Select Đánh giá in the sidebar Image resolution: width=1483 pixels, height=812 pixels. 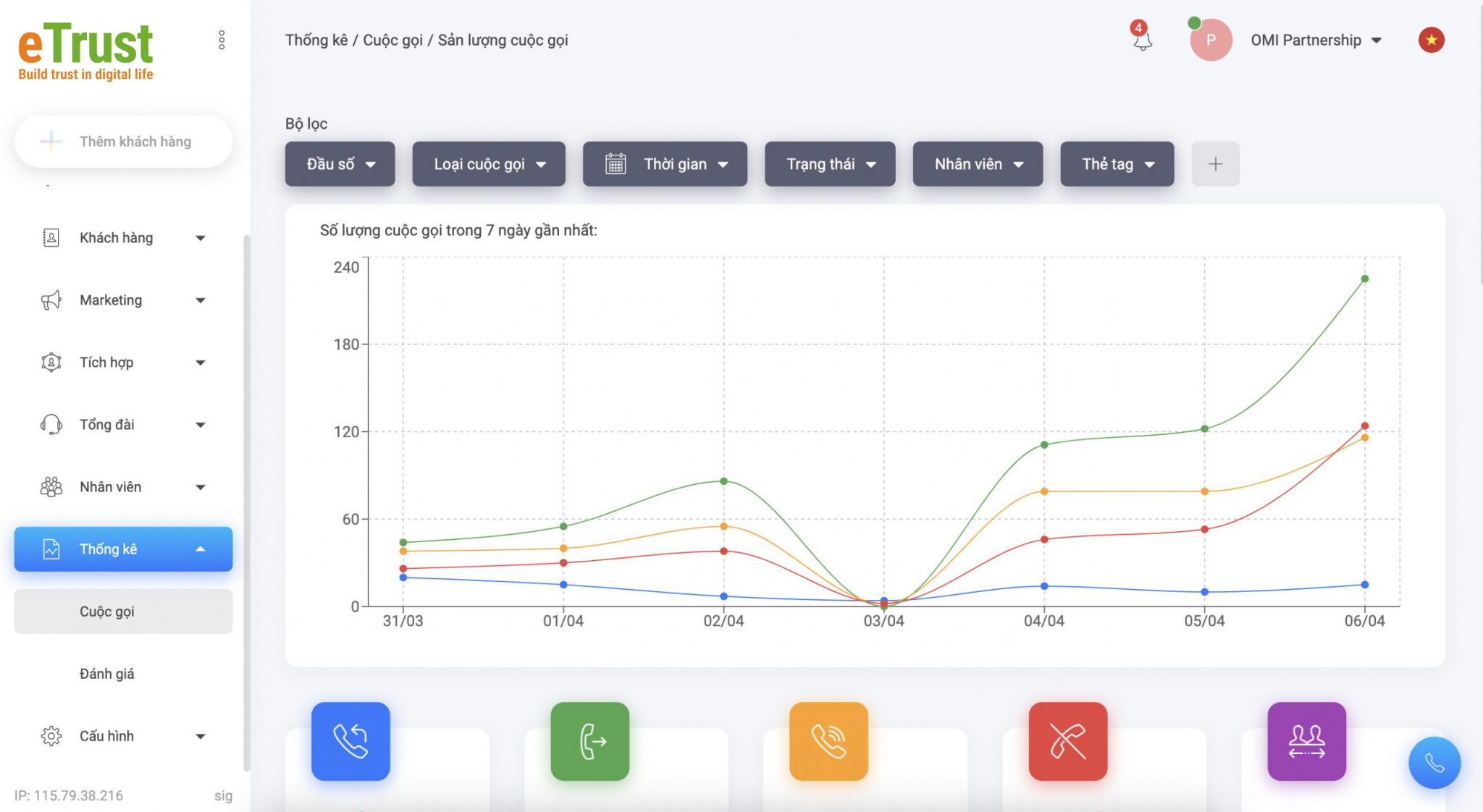107,674
